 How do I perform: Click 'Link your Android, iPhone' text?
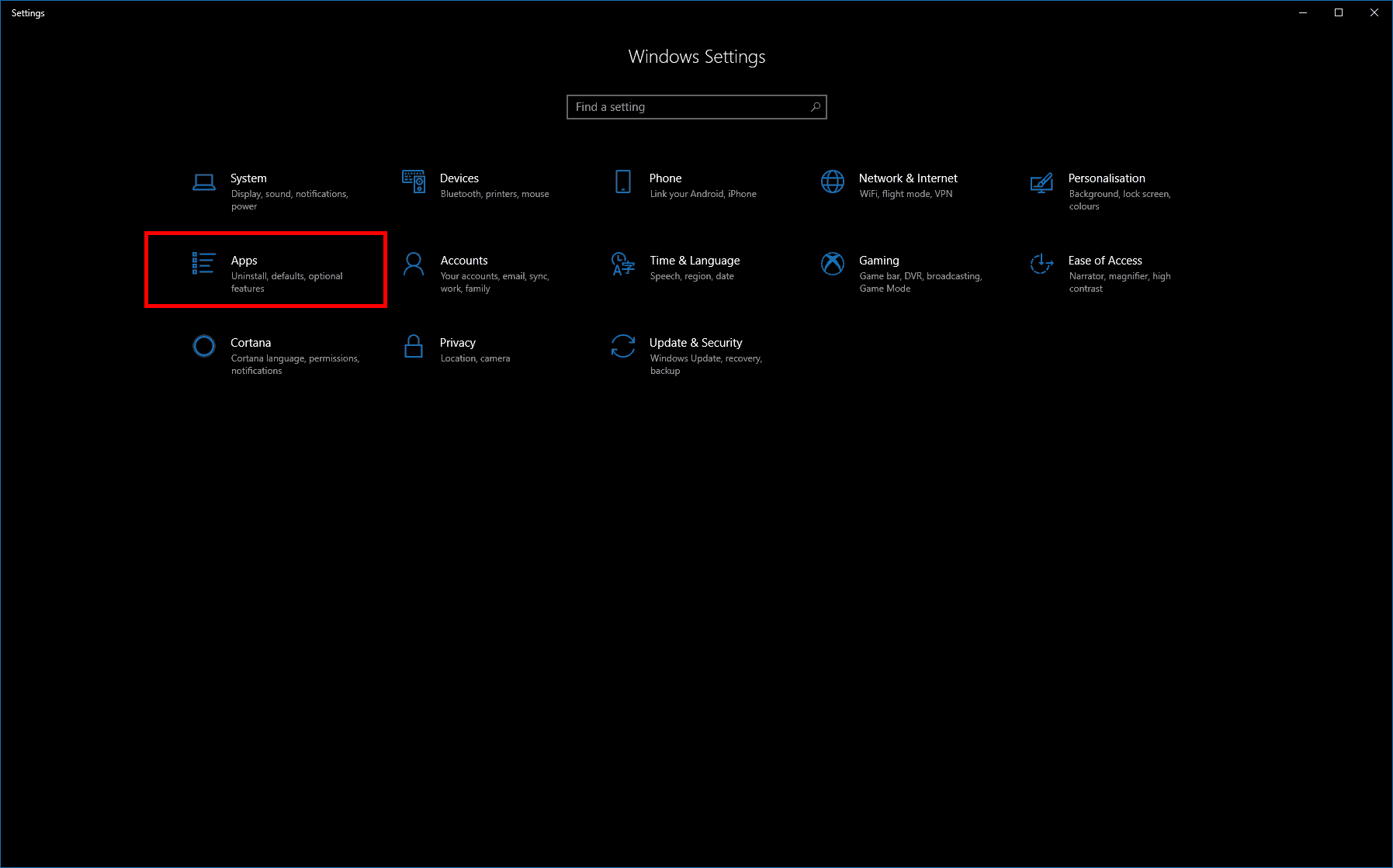point(703,194)
